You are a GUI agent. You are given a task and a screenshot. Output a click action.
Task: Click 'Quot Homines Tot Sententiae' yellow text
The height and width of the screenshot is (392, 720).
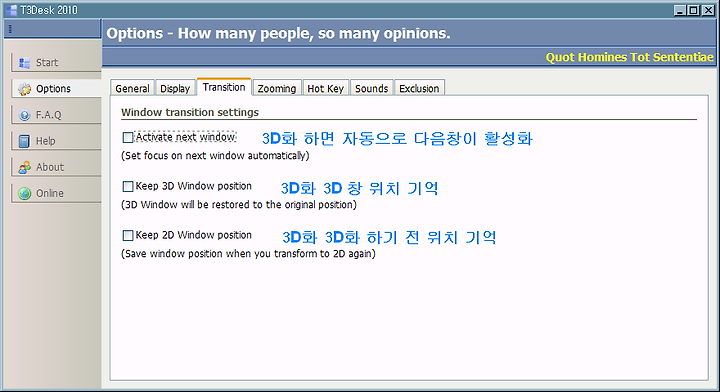click(x=630, y=57)
